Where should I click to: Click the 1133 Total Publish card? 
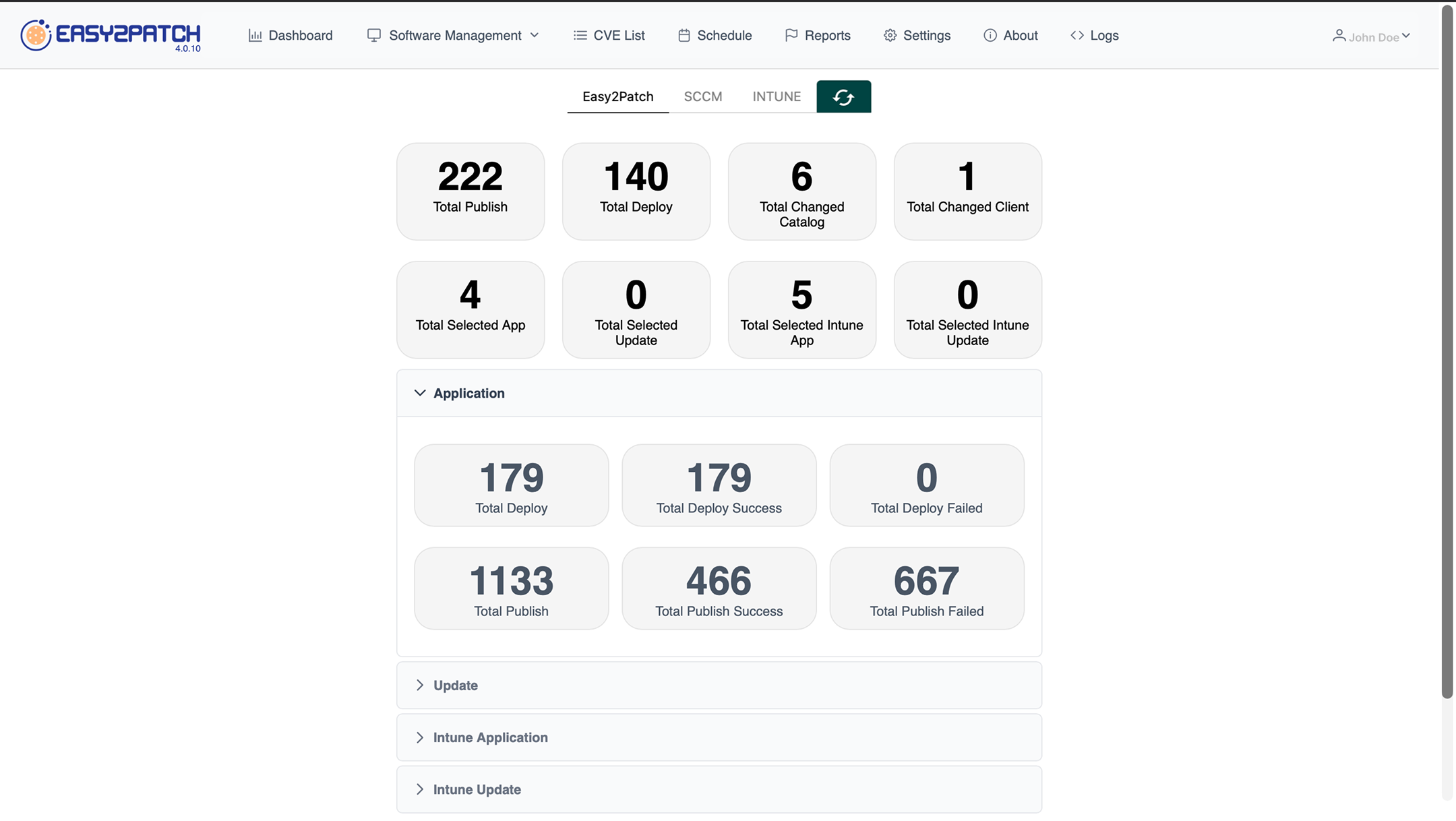click(512, 588)
